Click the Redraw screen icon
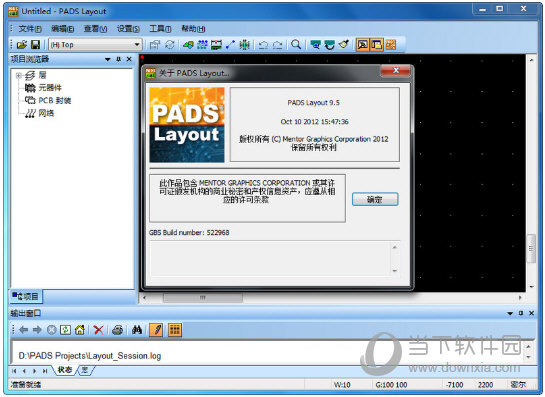Image resolution: width=545 pixels, height=397 pixels. click(329, 44)
